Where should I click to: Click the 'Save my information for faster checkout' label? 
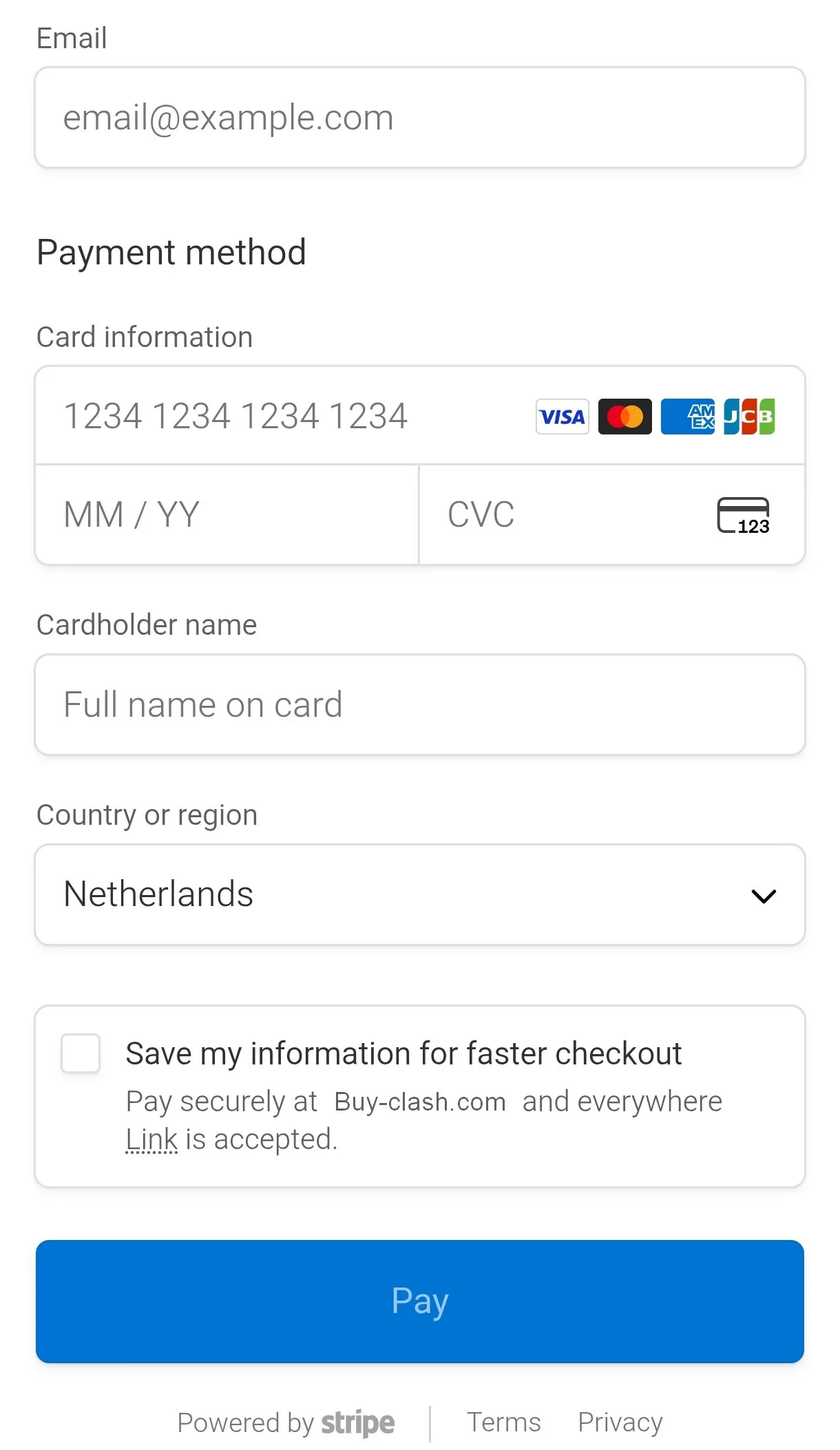pos(403,1053)
